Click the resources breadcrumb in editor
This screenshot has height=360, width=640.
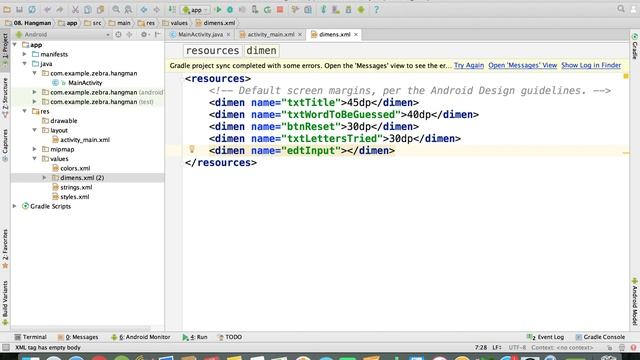pos(212,51)
